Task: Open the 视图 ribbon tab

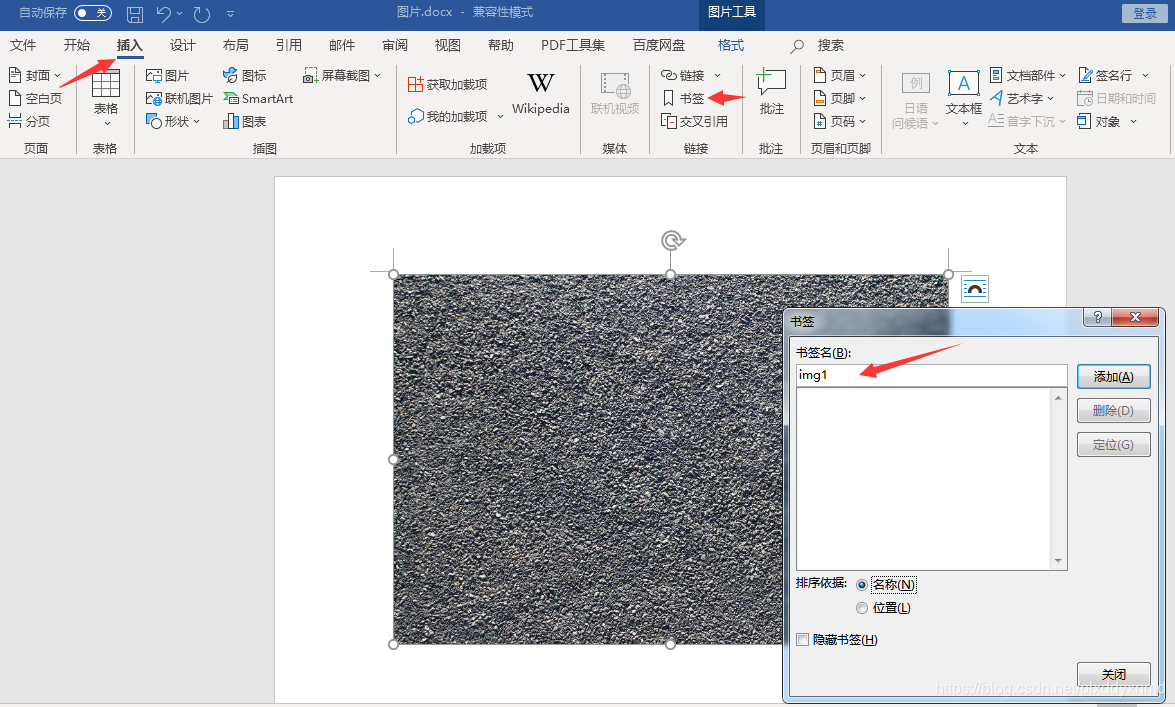Action: pyautogui.click(x=447, y=45)
